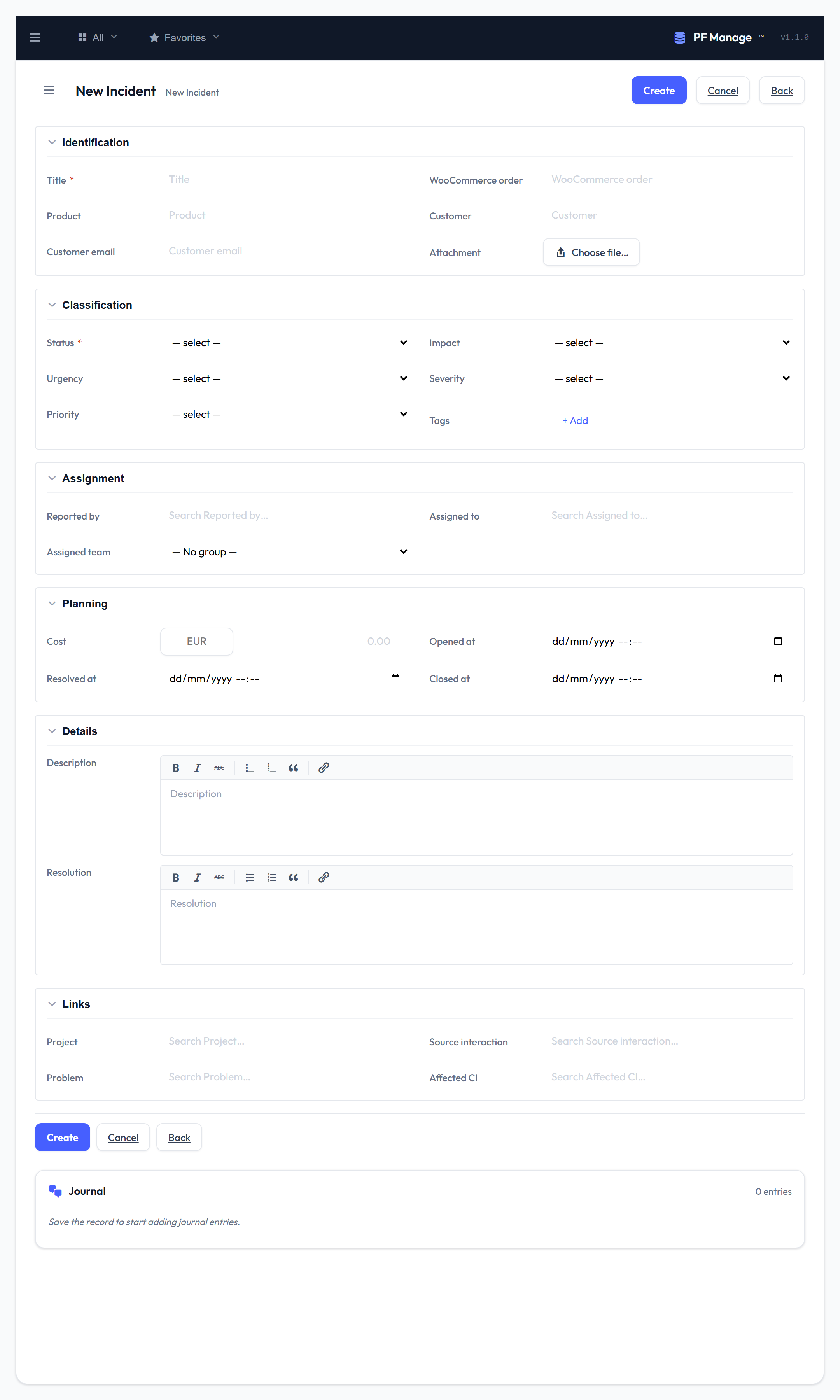840x1400 pixels.
Task: Click the EUR currency selector in Cost
Action: tap(197, 641)
